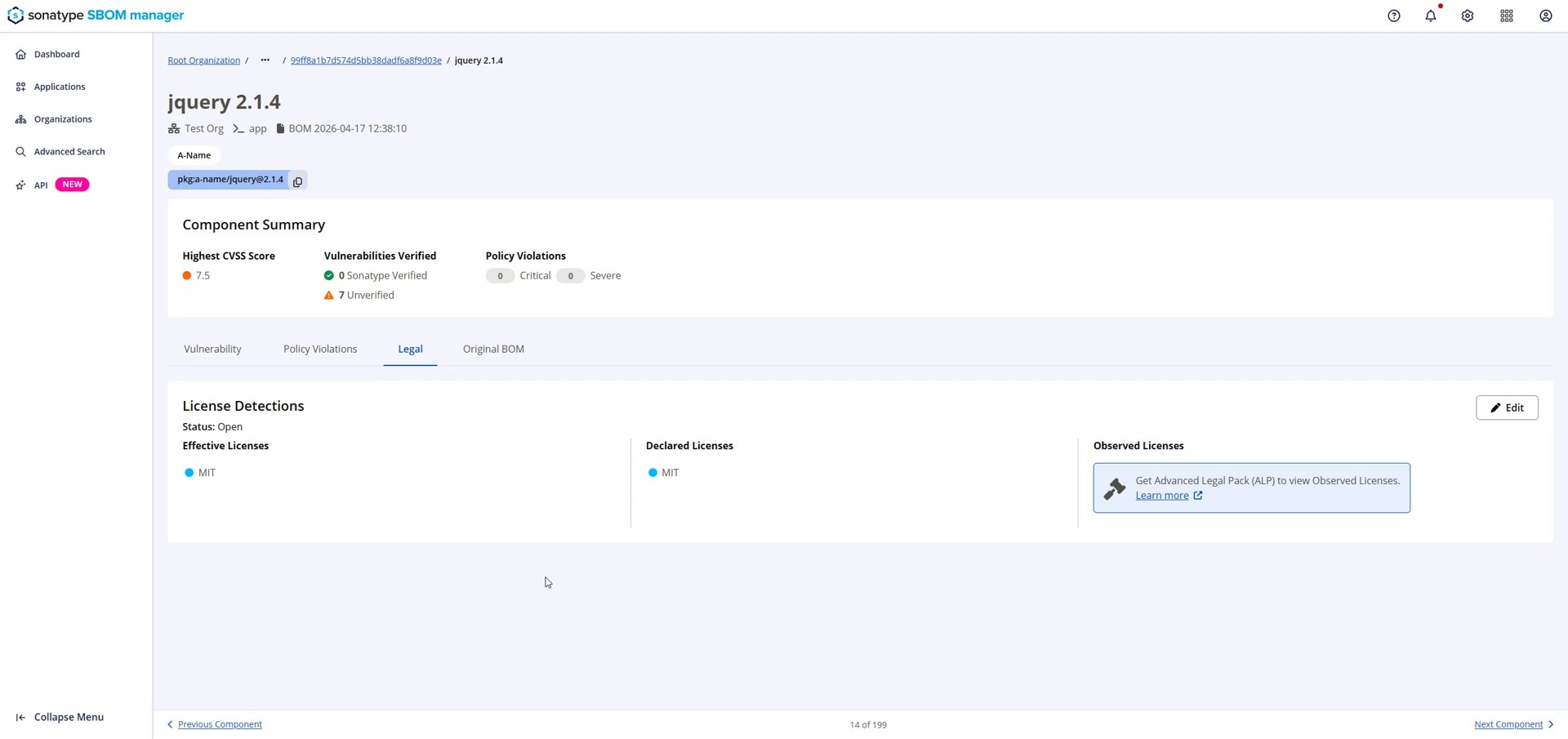Click the Dashboard home icon

pyautogui.click(x=21, y=55)
